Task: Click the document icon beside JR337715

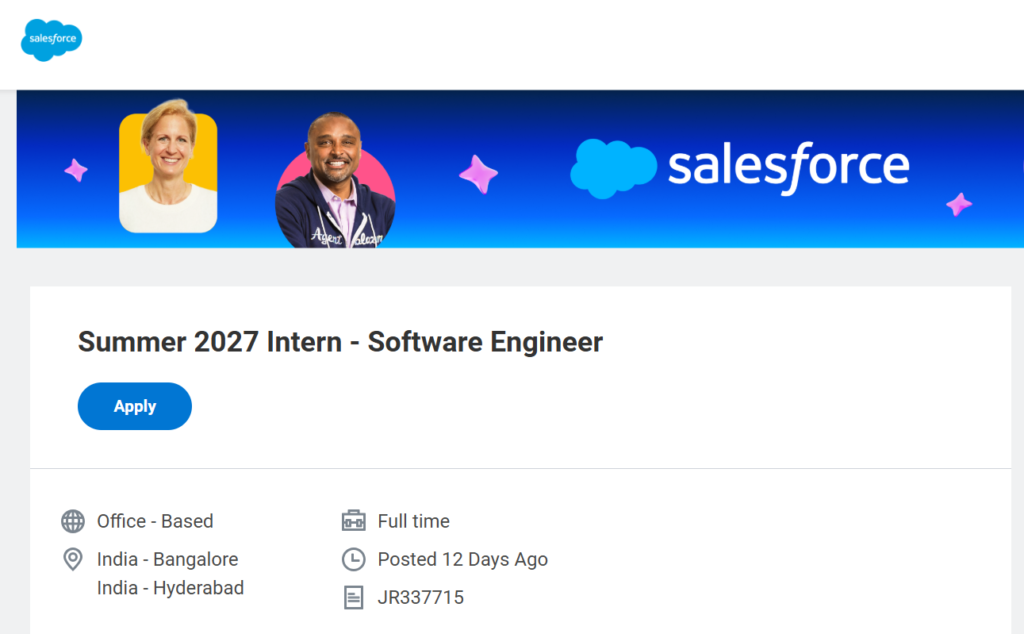Action: tap(353, 597)
